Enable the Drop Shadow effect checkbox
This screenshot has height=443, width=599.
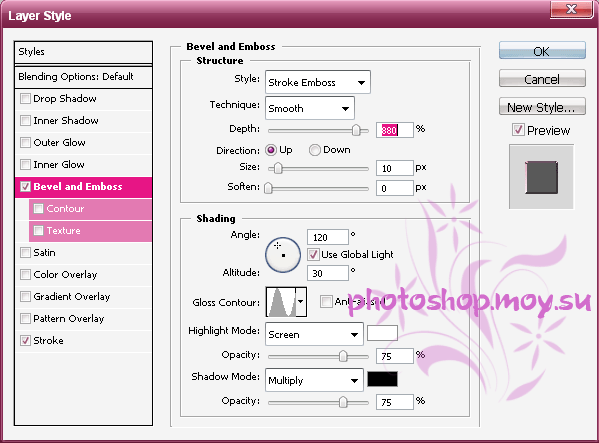click(x=25, y=99)
